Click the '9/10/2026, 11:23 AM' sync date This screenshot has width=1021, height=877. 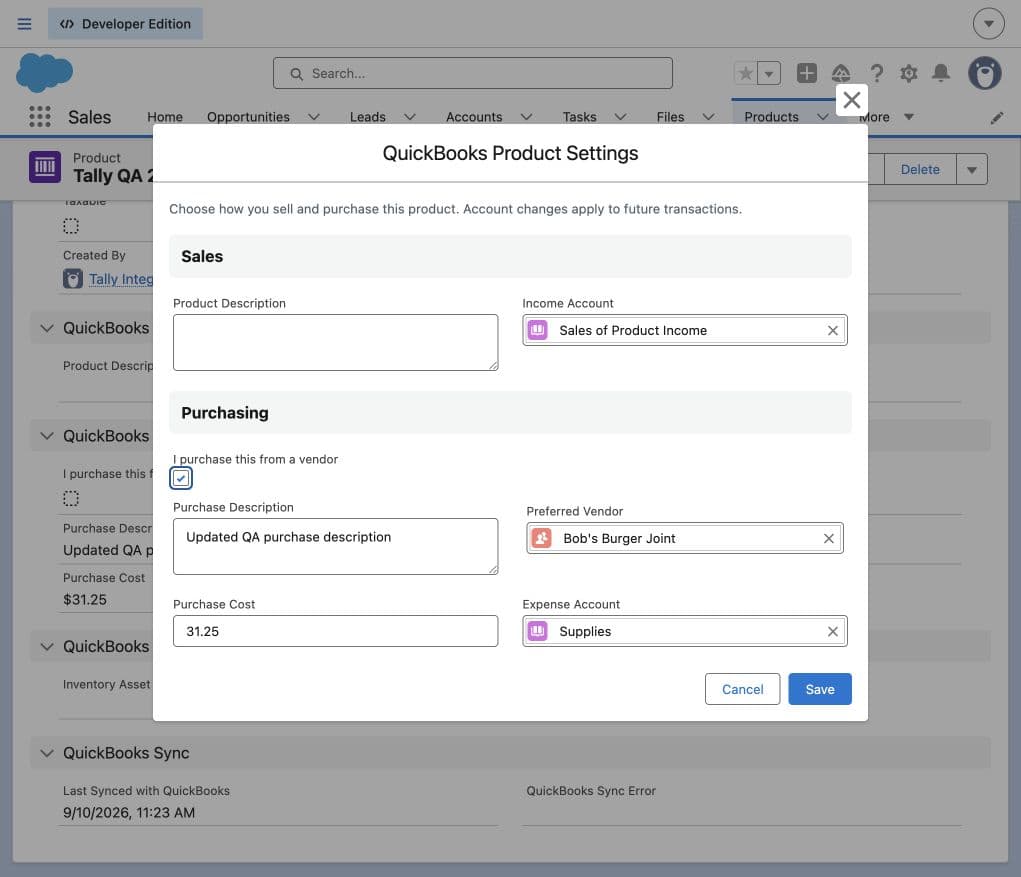click(x=129, y=813)
